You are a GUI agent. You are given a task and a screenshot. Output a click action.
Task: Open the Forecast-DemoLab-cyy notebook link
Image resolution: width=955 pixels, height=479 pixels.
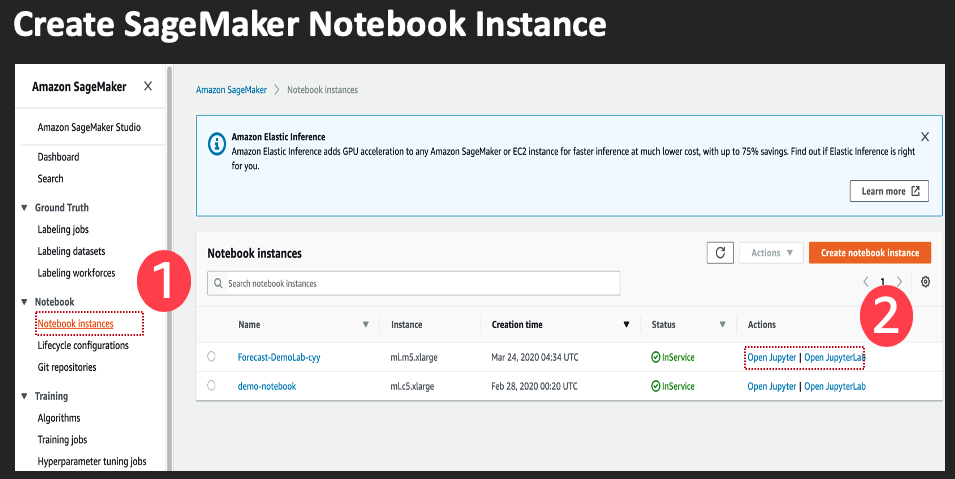(x=279, y=358)
